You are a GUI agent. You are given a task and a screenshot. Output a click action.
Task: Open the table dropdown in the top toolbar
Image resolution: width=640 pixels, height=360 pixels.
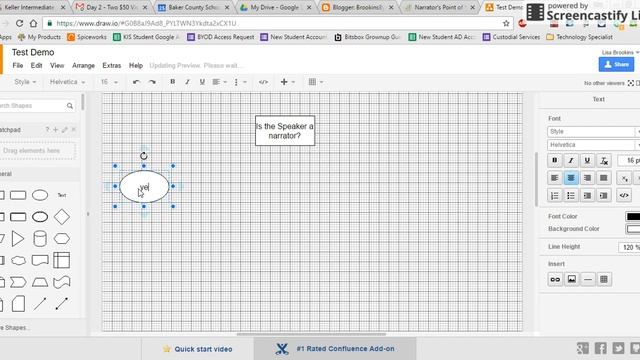coord(316,82)
